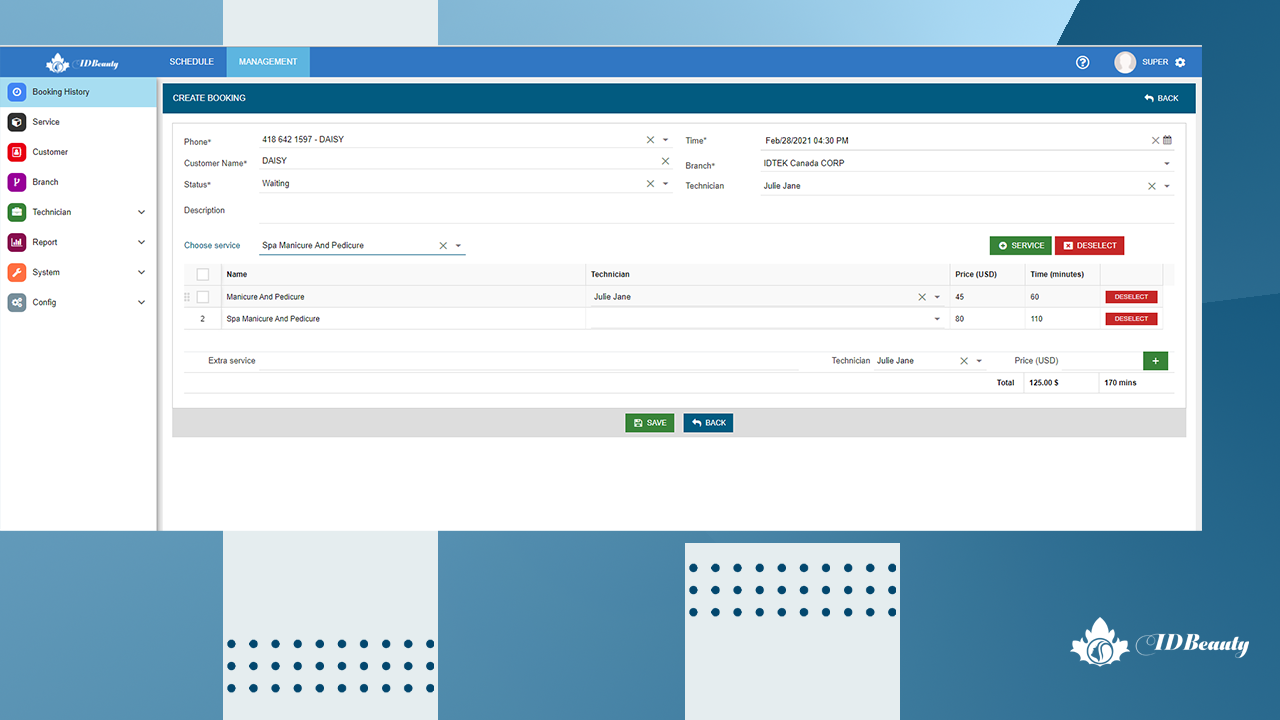Click the Customer sidebar icon

[x=16, y=152]
